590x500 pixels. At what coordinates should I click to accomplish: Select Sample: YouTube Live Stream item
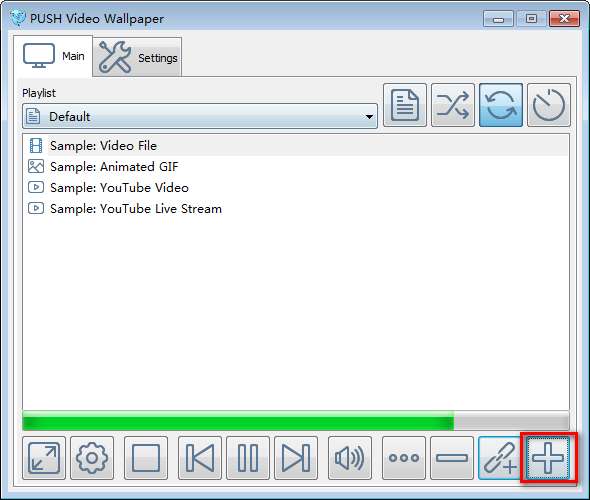click(x=136, y=208)
